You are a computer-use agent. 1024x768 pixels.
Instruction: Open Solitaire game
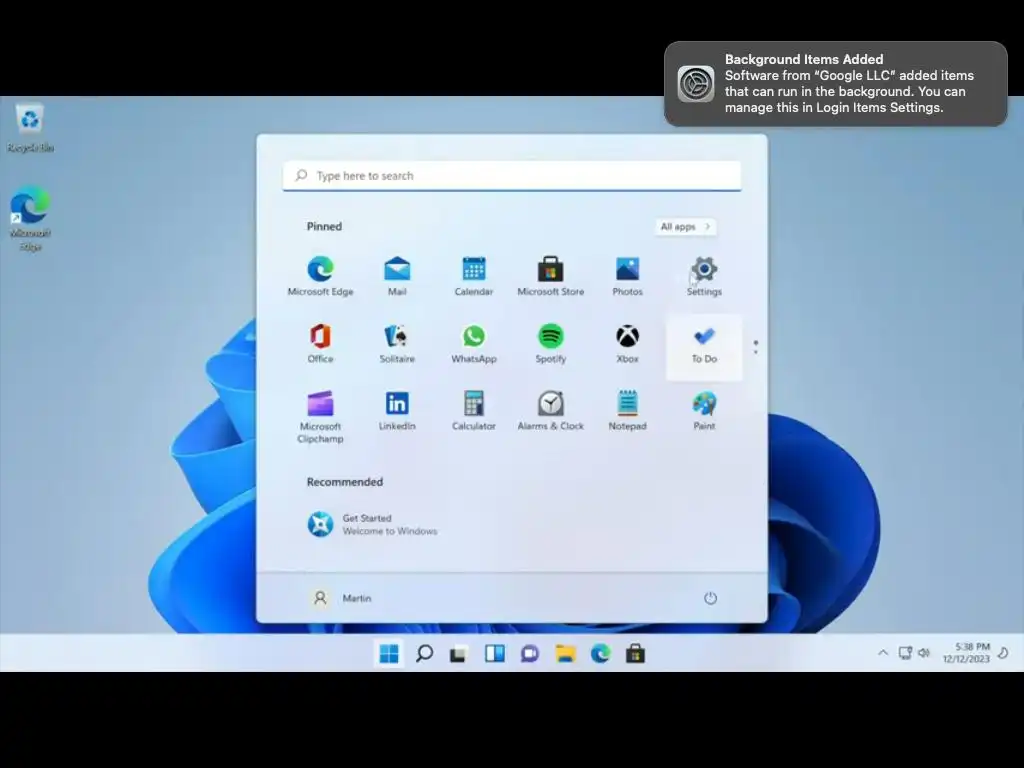(x=397, y=344)
